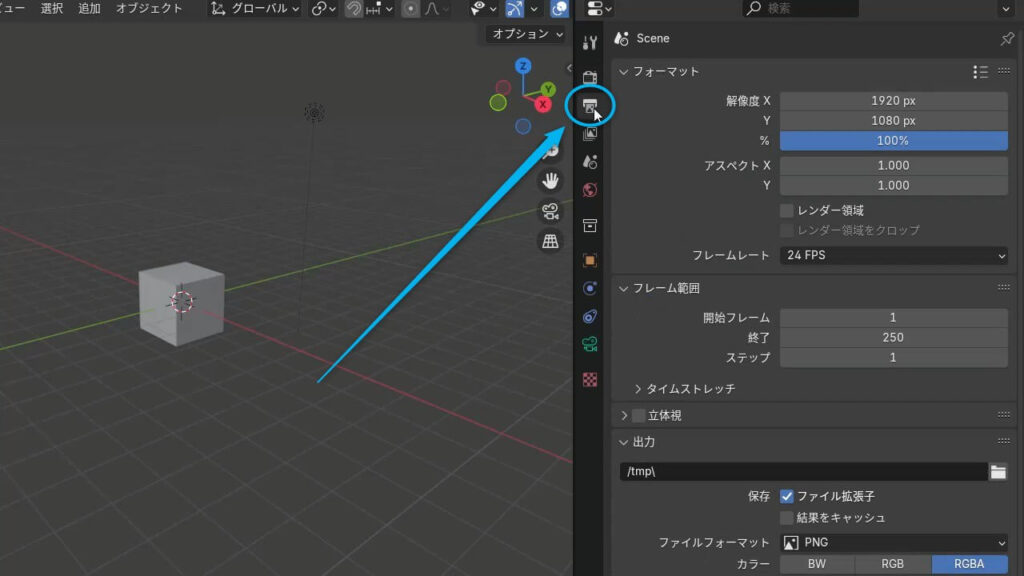Open the Object Constraints properties tab
This screenshot has height=576, width=1024.
(590, 317)
